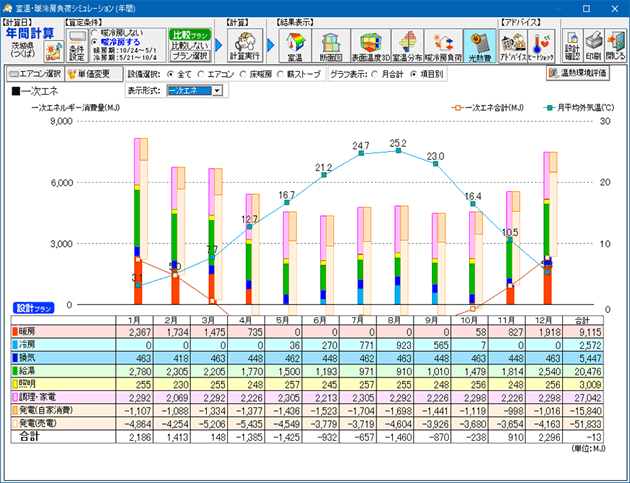Click プラン選択 button
This screenshot has width=630, height=483.
pos(190,56)
